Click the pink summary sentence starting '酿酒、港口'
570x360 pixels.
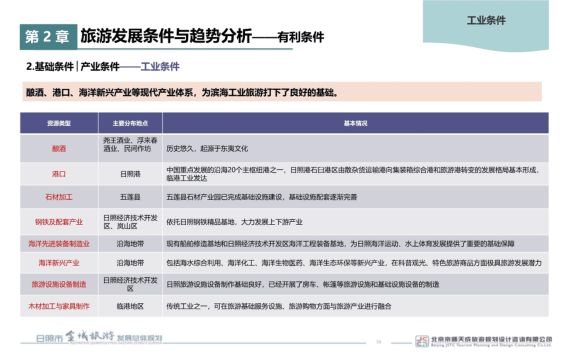click(182, 93)
